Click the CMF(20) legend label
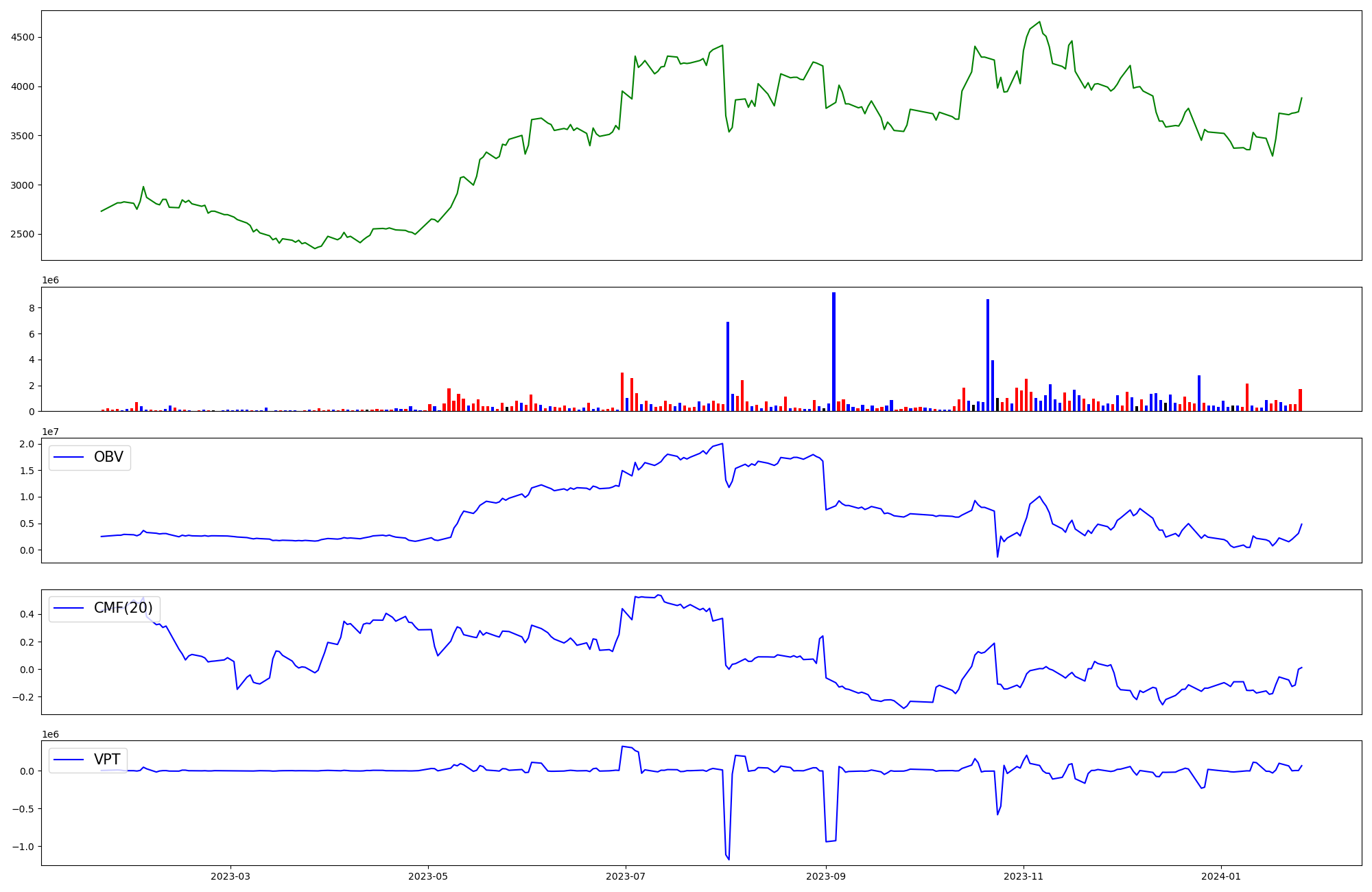 [x=123, y=609]
